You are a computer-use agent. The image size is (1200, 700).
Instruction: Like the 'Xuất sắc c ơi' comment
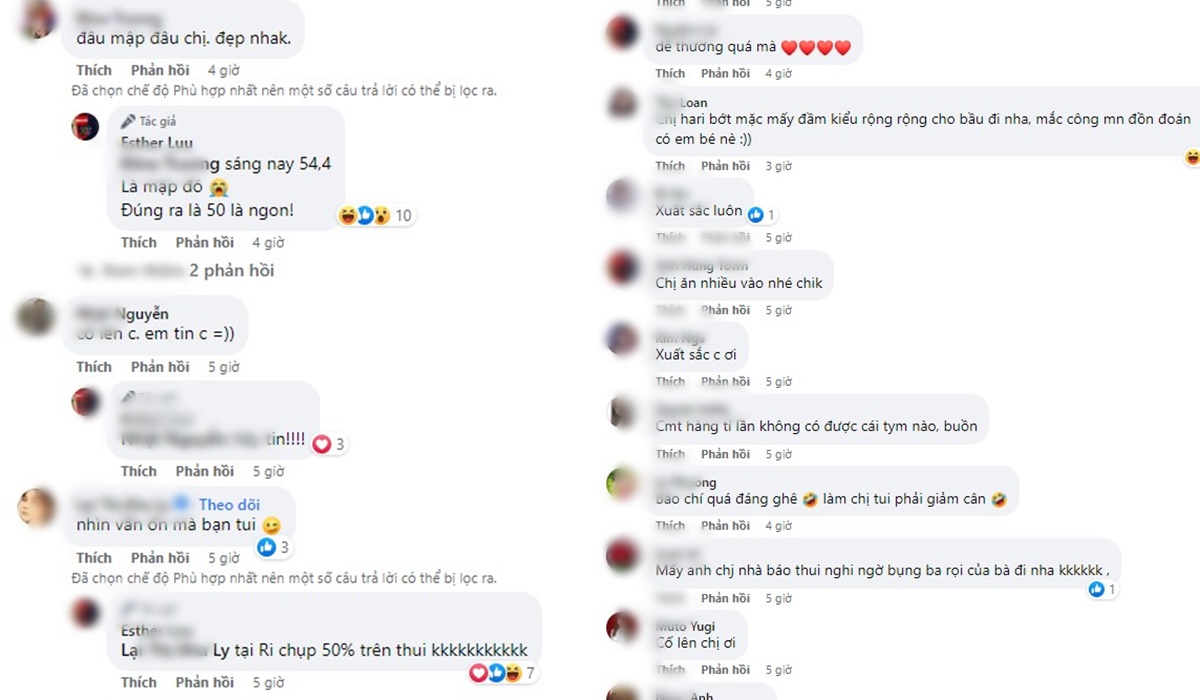(670, 382)
